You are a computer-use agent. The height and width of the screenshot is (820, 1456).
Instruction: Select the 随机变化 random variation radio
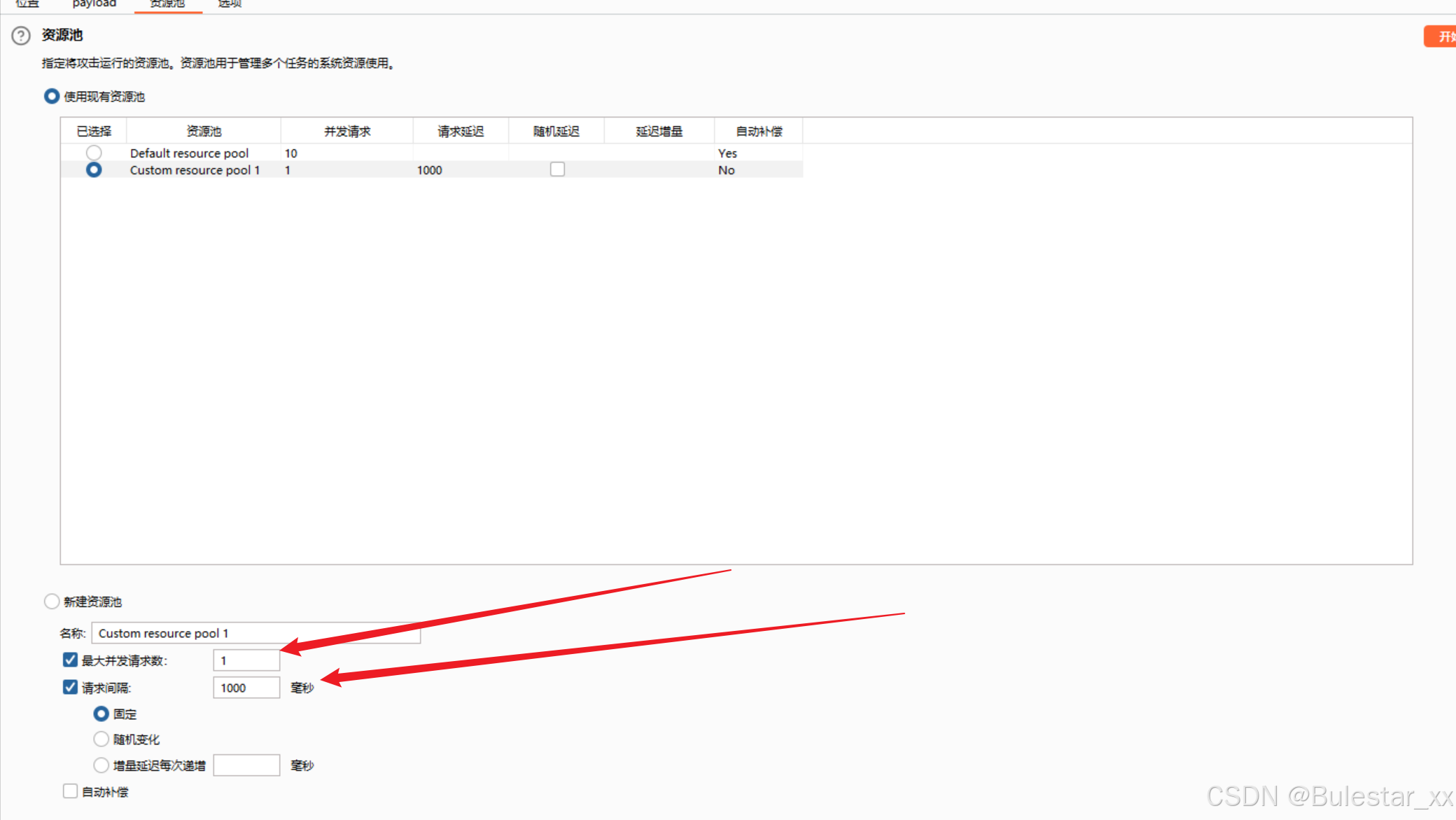(x=101, y=739)
